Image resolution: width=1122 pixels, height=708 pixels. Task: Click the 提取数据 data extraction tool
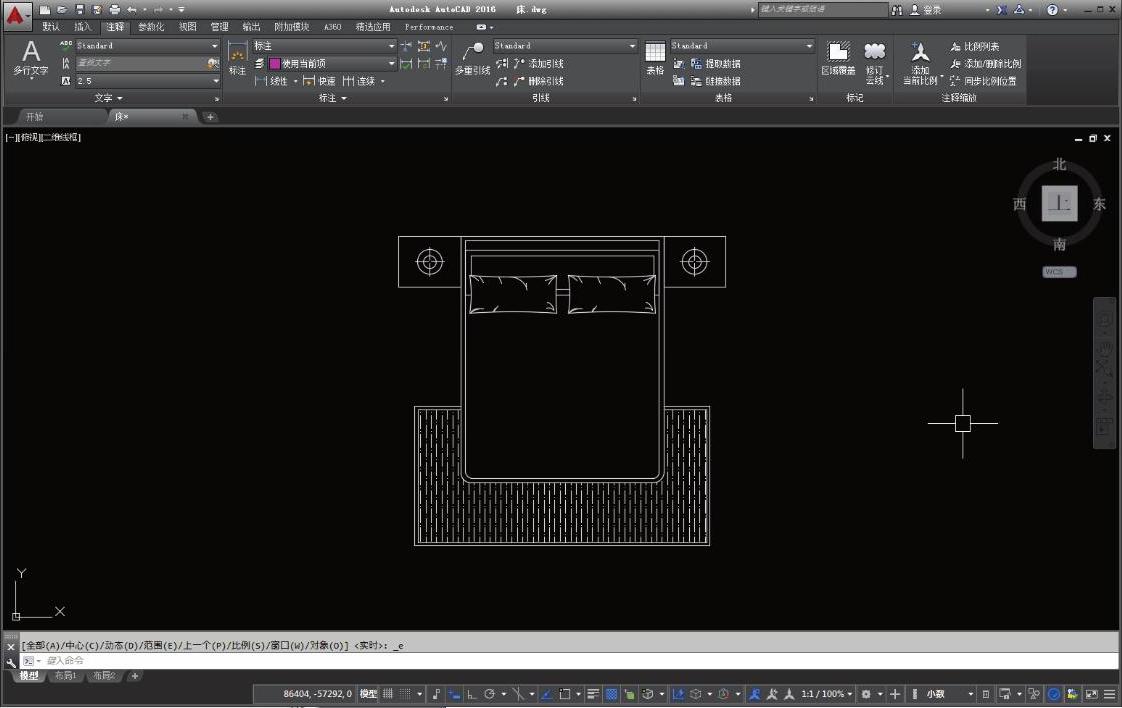[716, 64]
